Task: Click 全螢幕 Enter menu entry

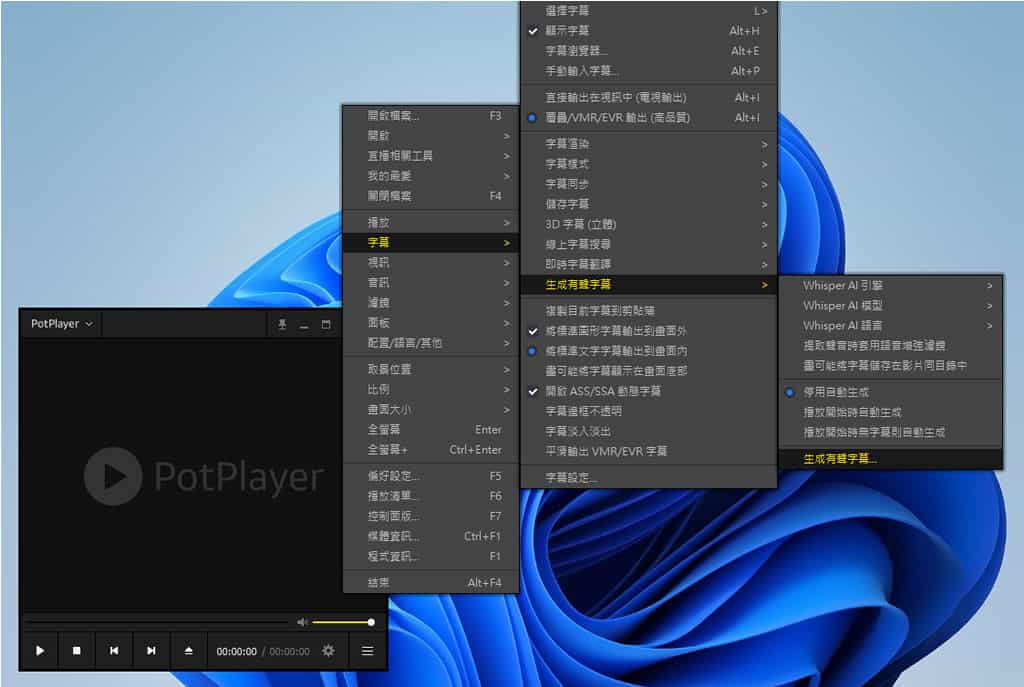Action: [430, 430]
